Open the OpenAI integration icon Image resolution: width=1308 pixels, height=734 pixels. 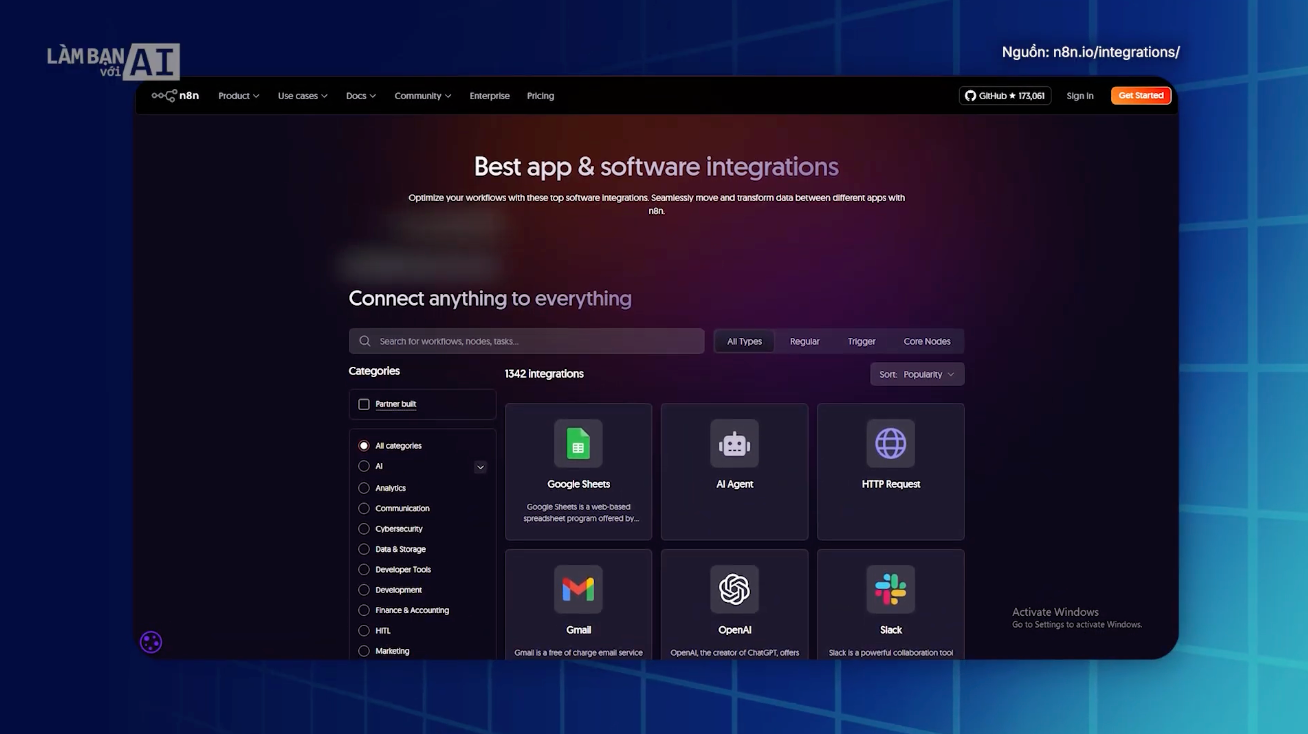point(735,589)
